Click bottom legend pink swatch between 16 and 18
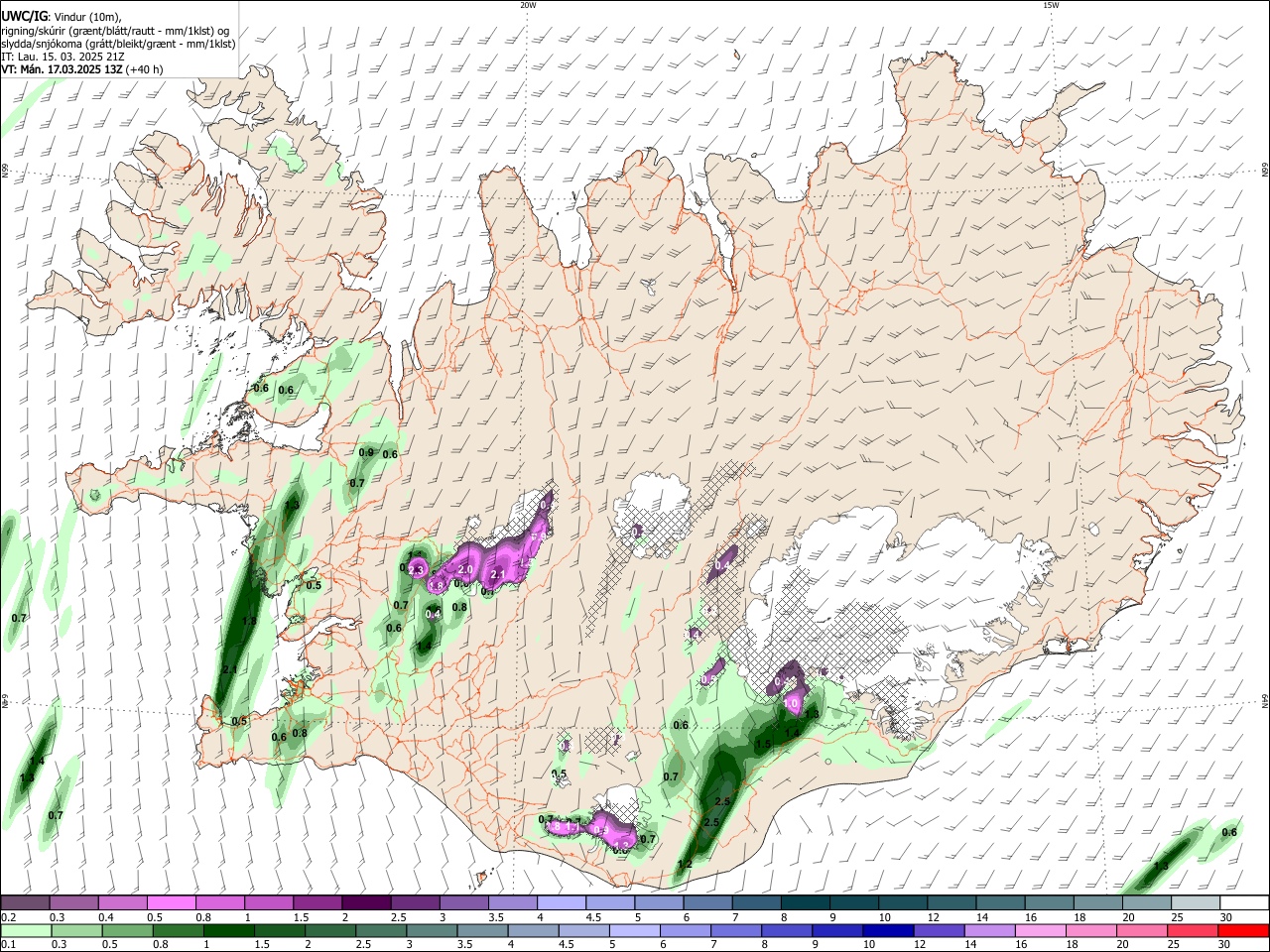This screenshot has height=952, width=1270. 1041,930
